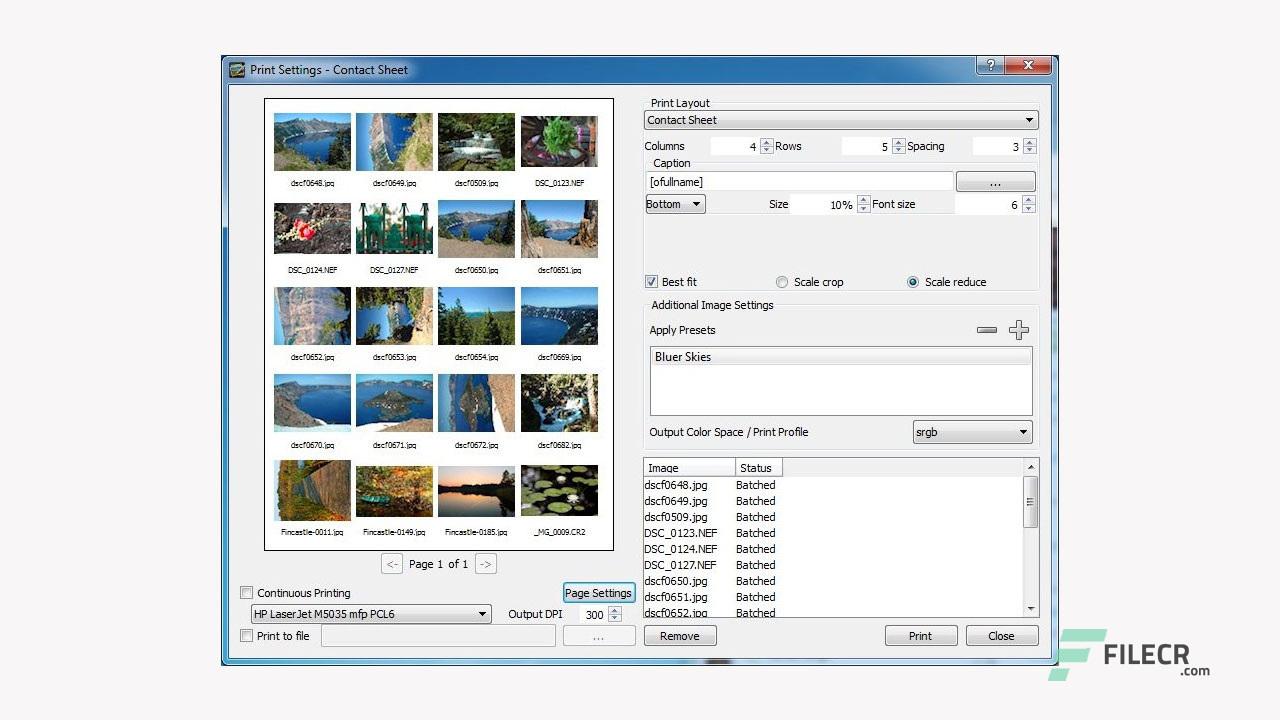
Task: Toggle the Best fit checkbox
Action: 652,282
